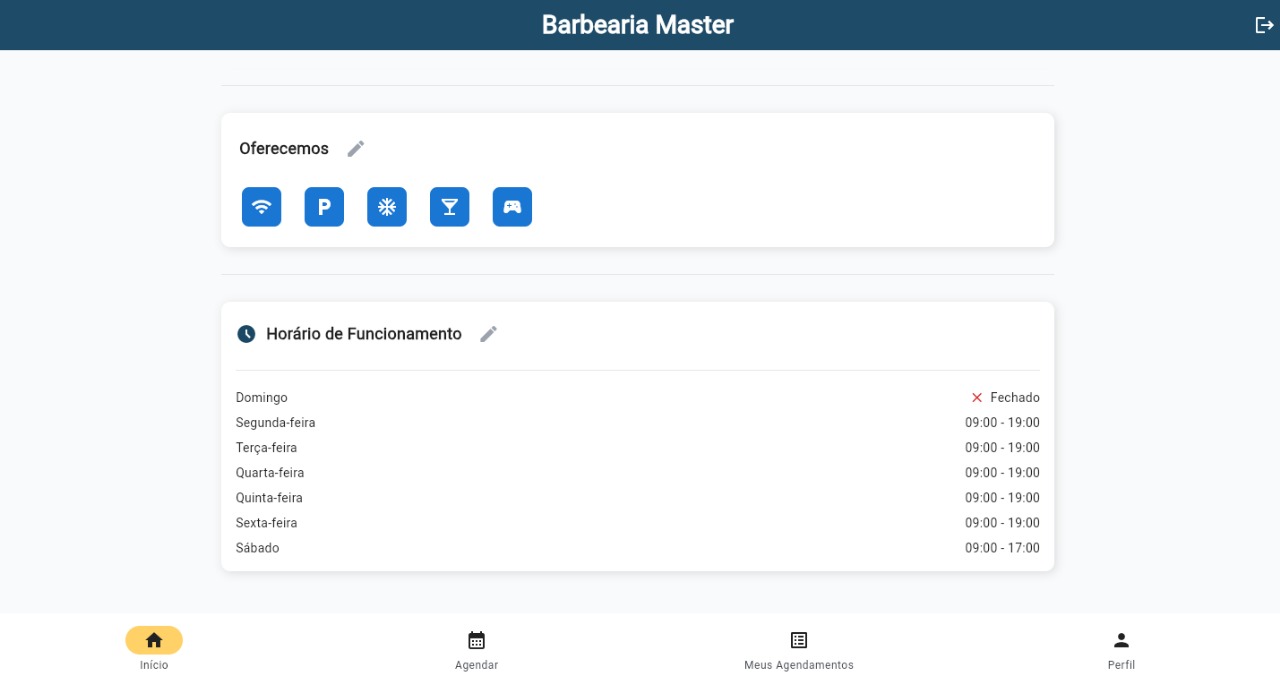Edit the Oferecemos section with pencil
This screenshot has height=684, width=1280.
[x=356, y=149]
